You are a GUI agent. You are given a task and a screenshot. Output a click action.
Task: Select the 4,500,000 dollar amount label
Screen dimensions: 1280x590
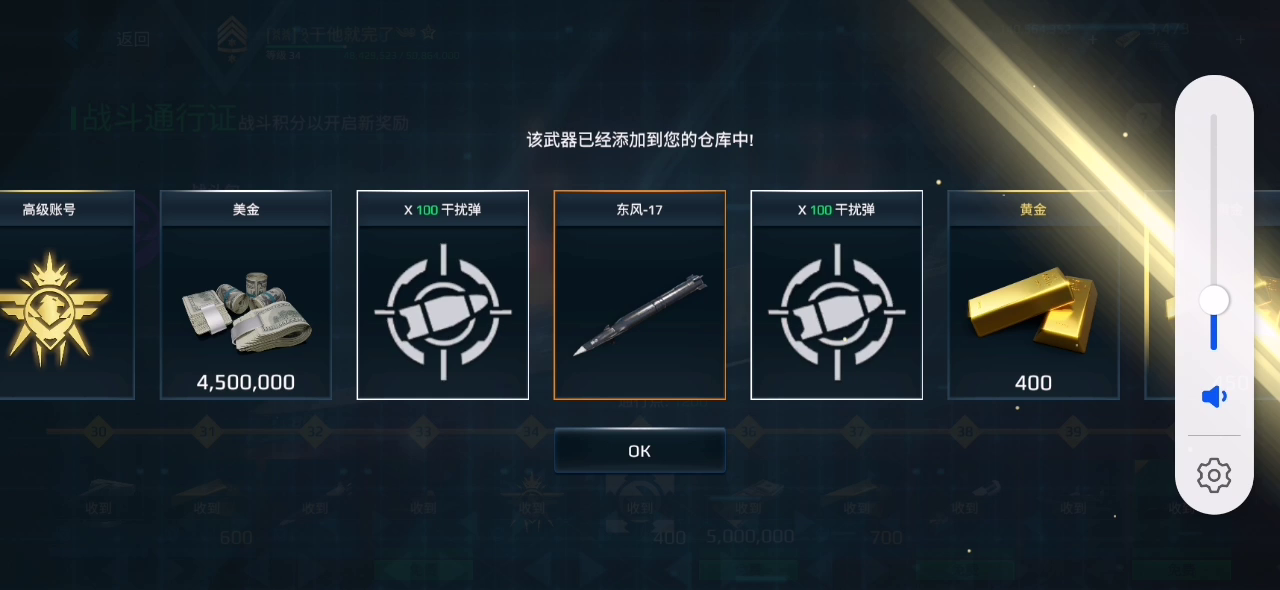pyautogui.click(x=246, y=383)
